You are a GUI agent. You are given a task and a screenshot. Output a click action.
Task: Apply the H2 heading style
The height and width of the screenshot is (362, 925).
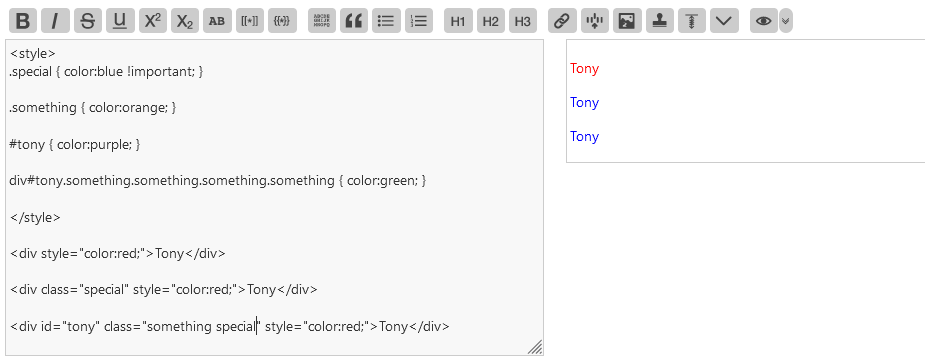490,21
